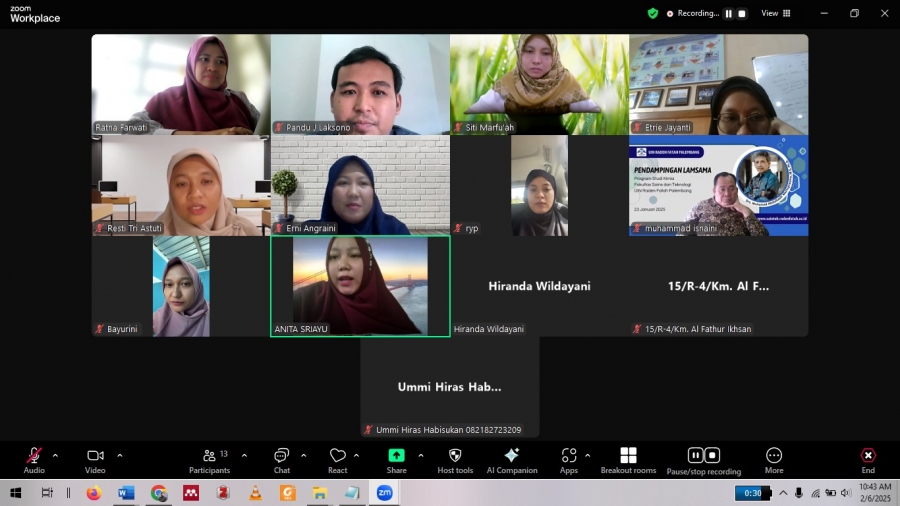Expand the Chat options arrow

[x=304, y=456]
